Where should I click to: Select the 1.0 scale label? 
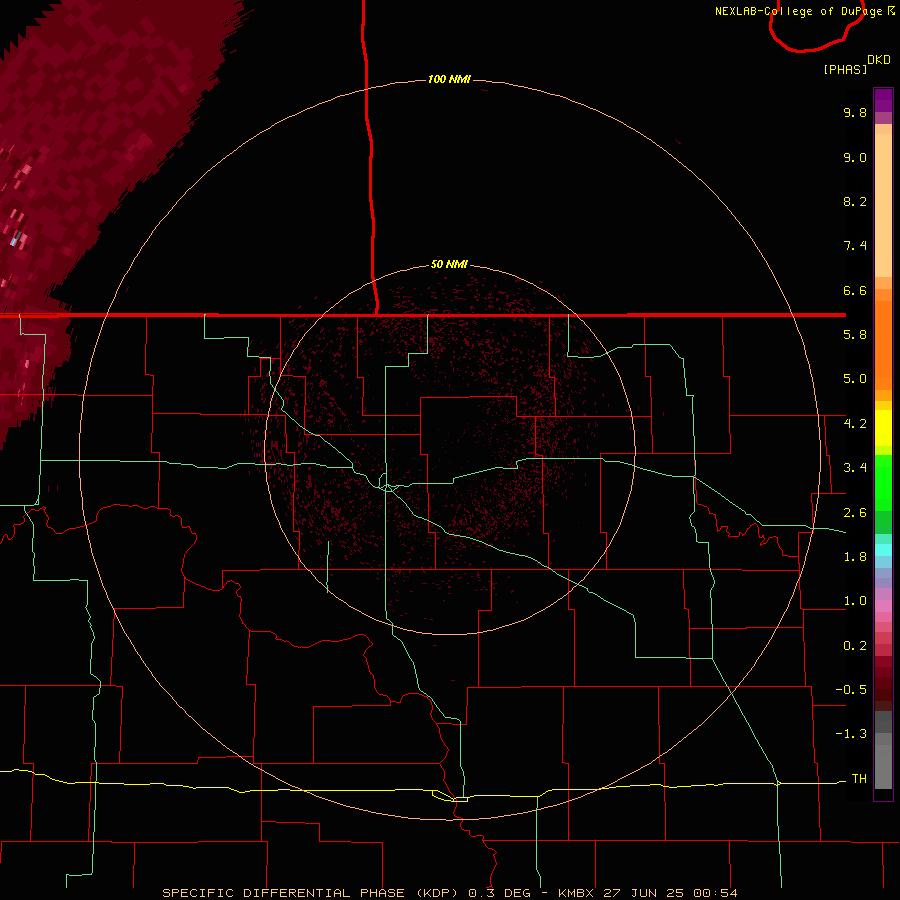point(855,601)
